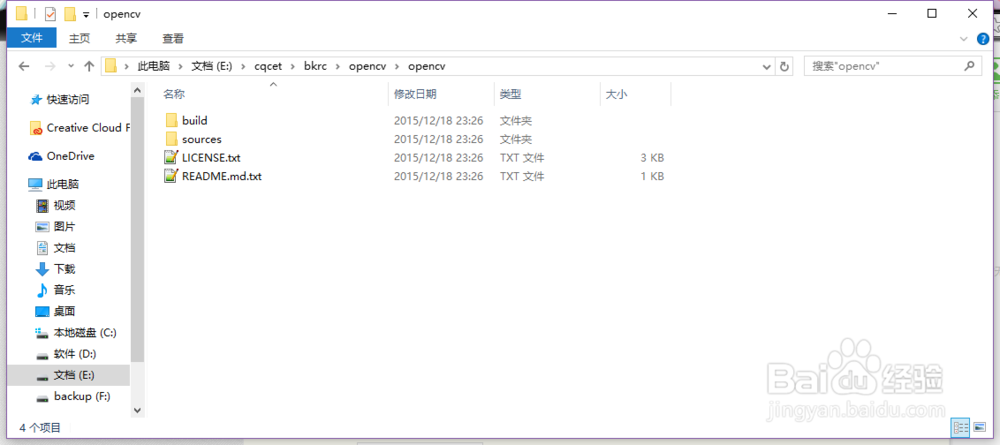Open the 主页 (Home) ribbon tab
1000x445 pixels.
80,38
